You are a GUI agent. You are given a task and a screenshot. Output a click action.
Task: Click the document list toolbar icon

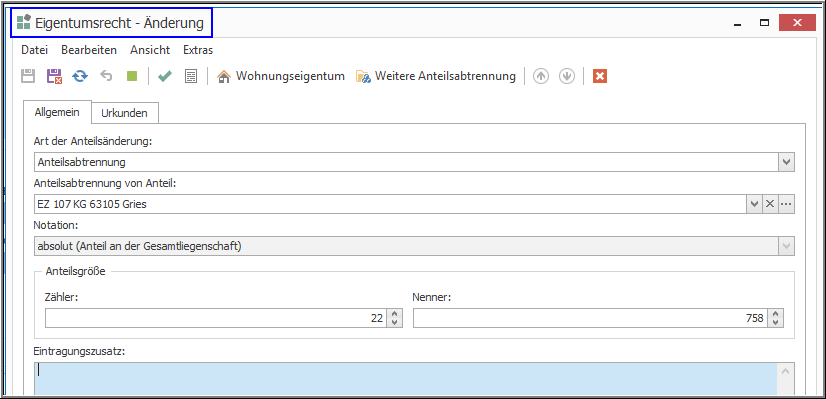191,76
